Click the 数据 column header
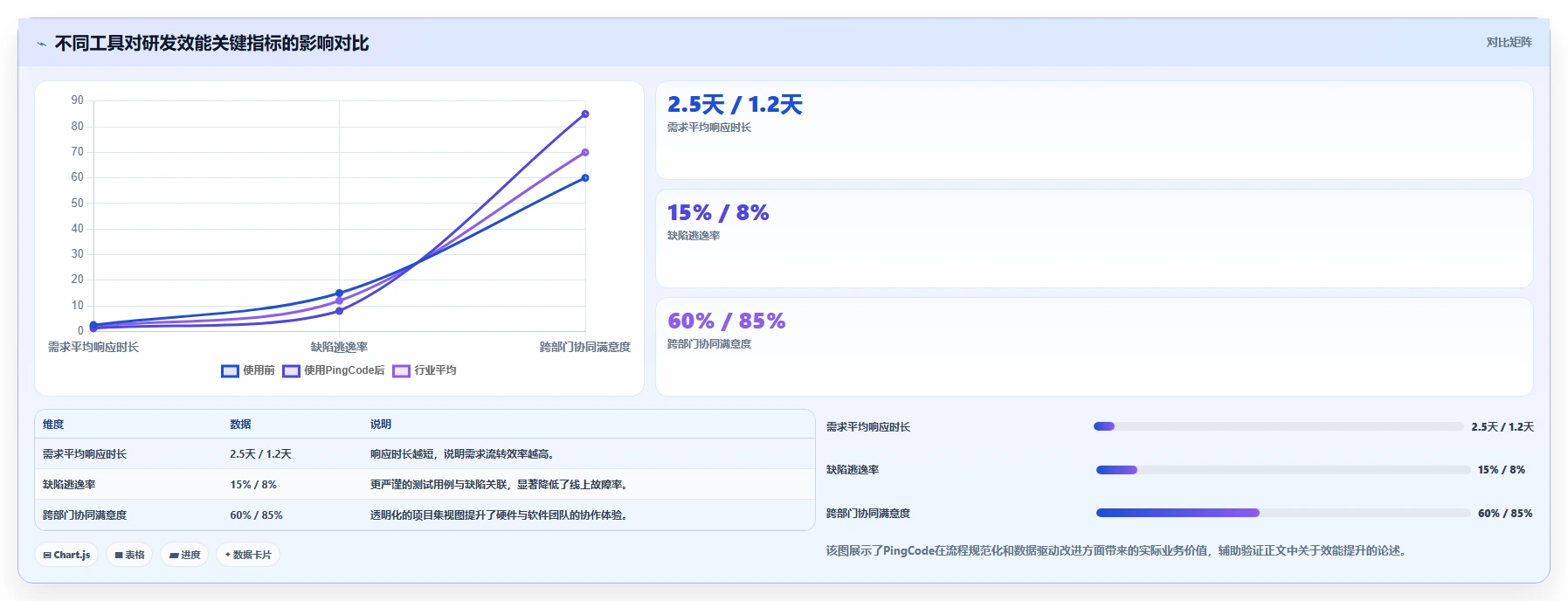 (x=240, y=425)
